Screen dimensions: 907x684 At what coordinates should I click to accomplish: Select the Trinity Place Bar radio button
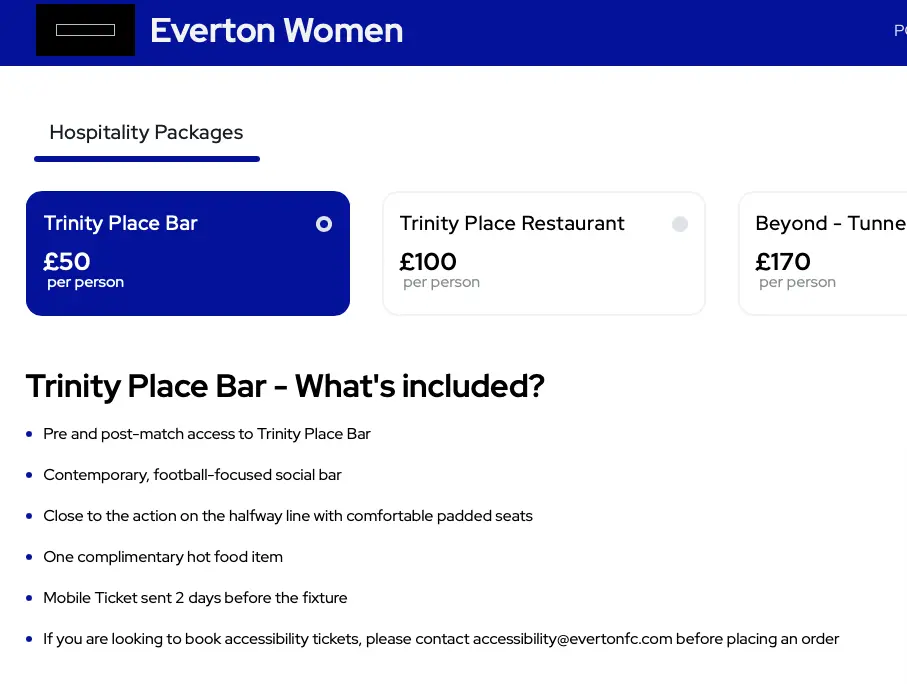324,224
